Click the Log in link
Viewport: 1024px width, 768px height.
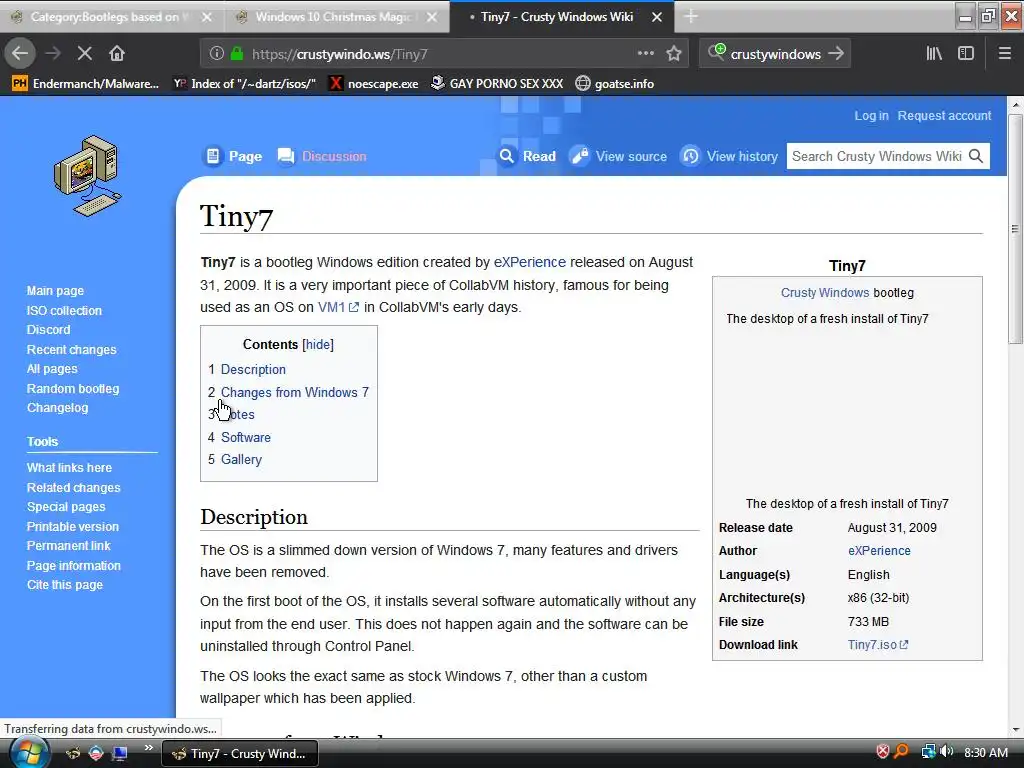pyautogui.click(x=871, y=116)
